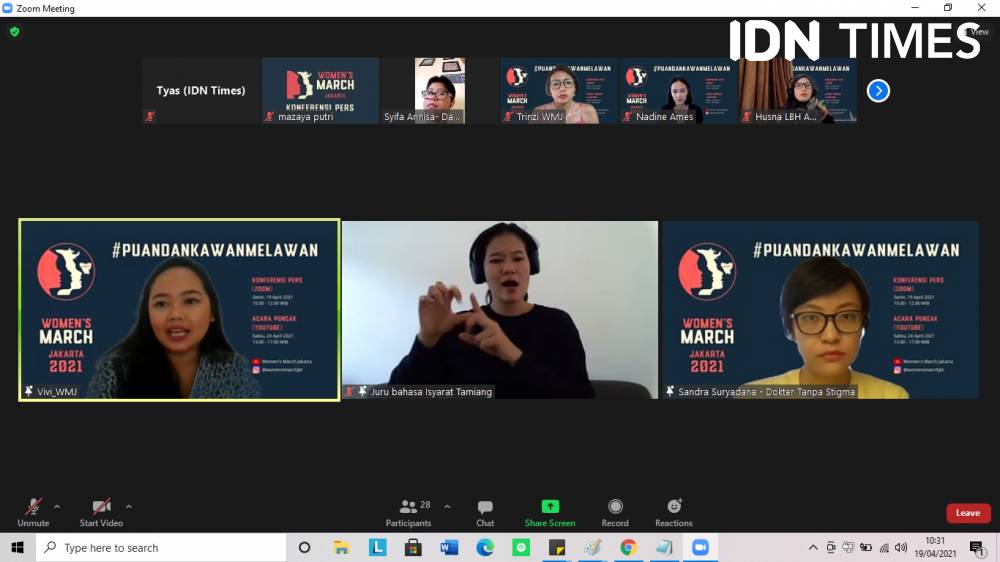Open the battery status tray icon
Viewport: 1000px width, 562px height.
[865, 548]
